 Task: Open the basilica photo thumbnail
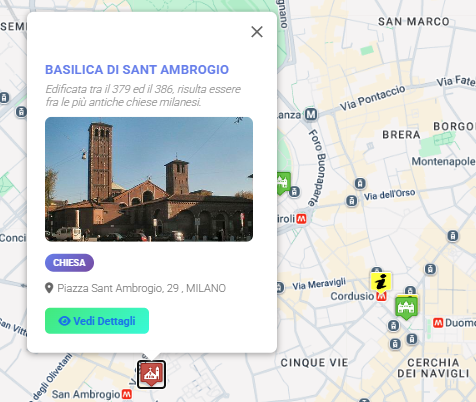pyautogui.click(x=149, y=179)
